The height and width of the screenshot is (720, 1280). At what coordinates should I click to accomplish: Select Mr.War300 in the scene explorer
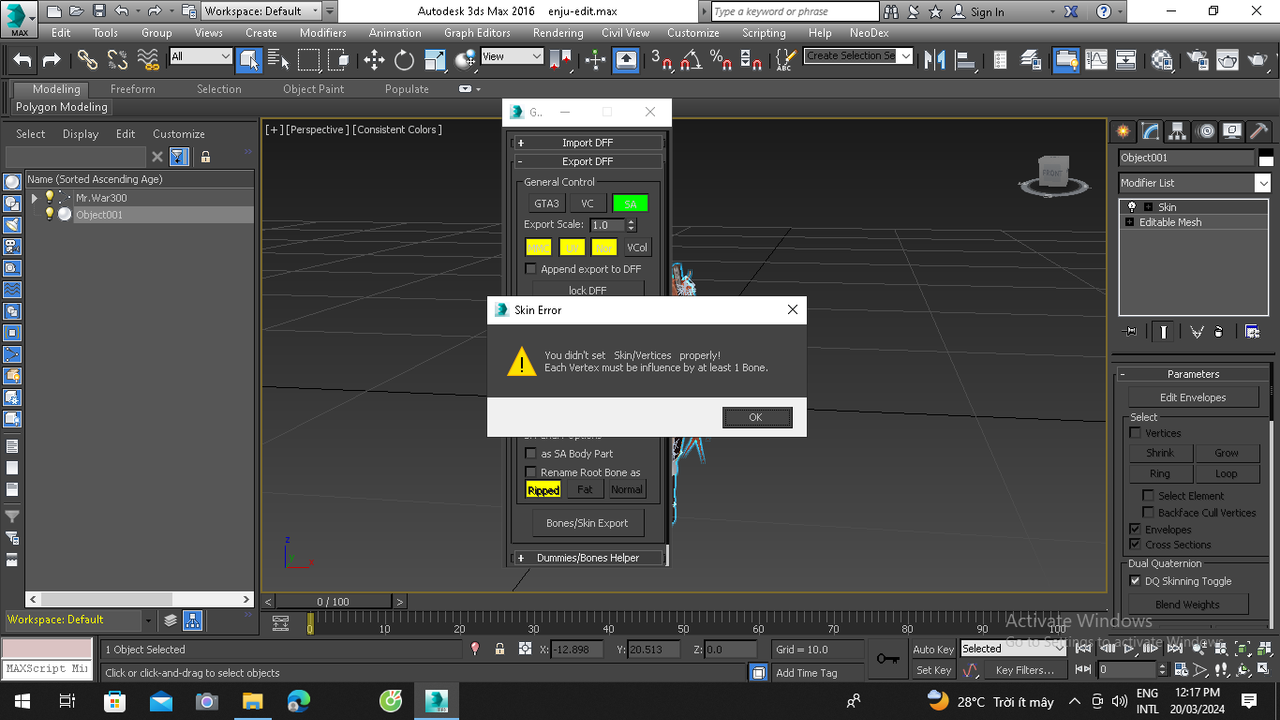[100, 197]
